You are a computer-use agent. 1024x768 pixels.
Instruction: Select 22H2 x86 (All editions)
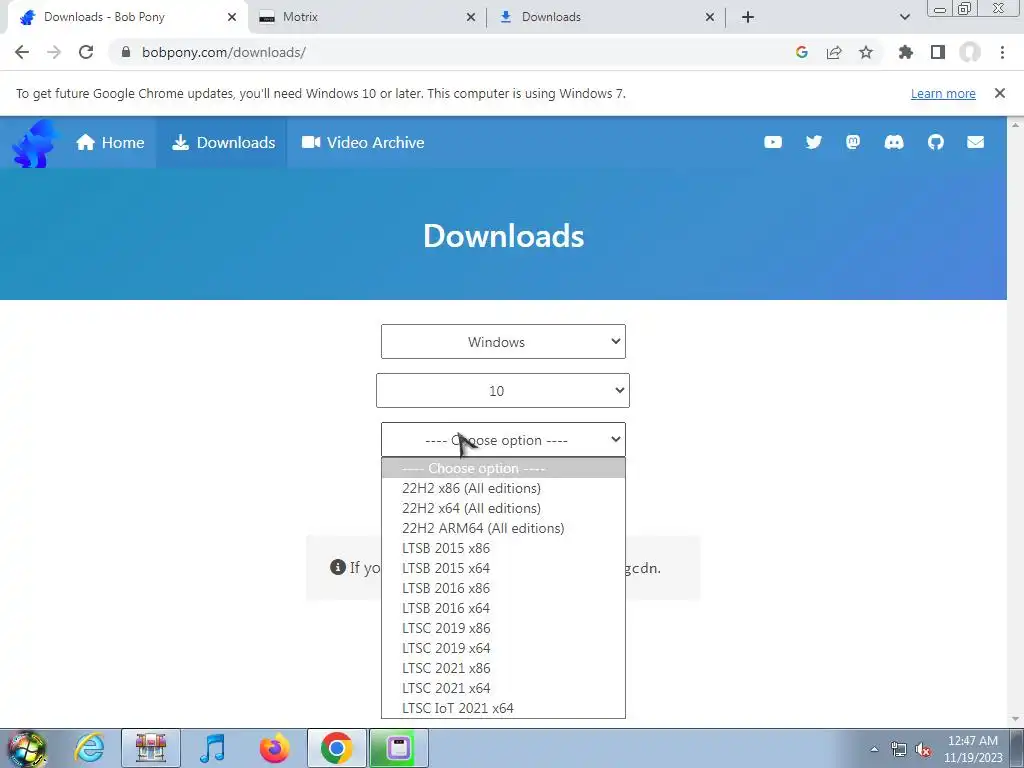[x=503, y=488]
